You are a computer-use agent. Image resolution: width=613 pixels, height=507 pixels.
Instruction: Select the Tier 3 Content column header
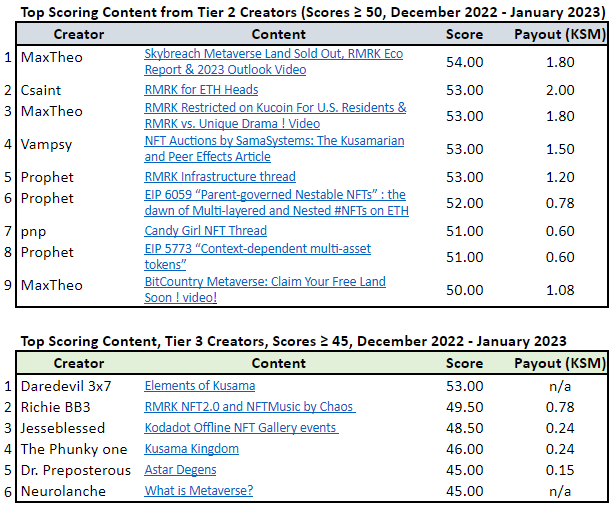point(279,363)
